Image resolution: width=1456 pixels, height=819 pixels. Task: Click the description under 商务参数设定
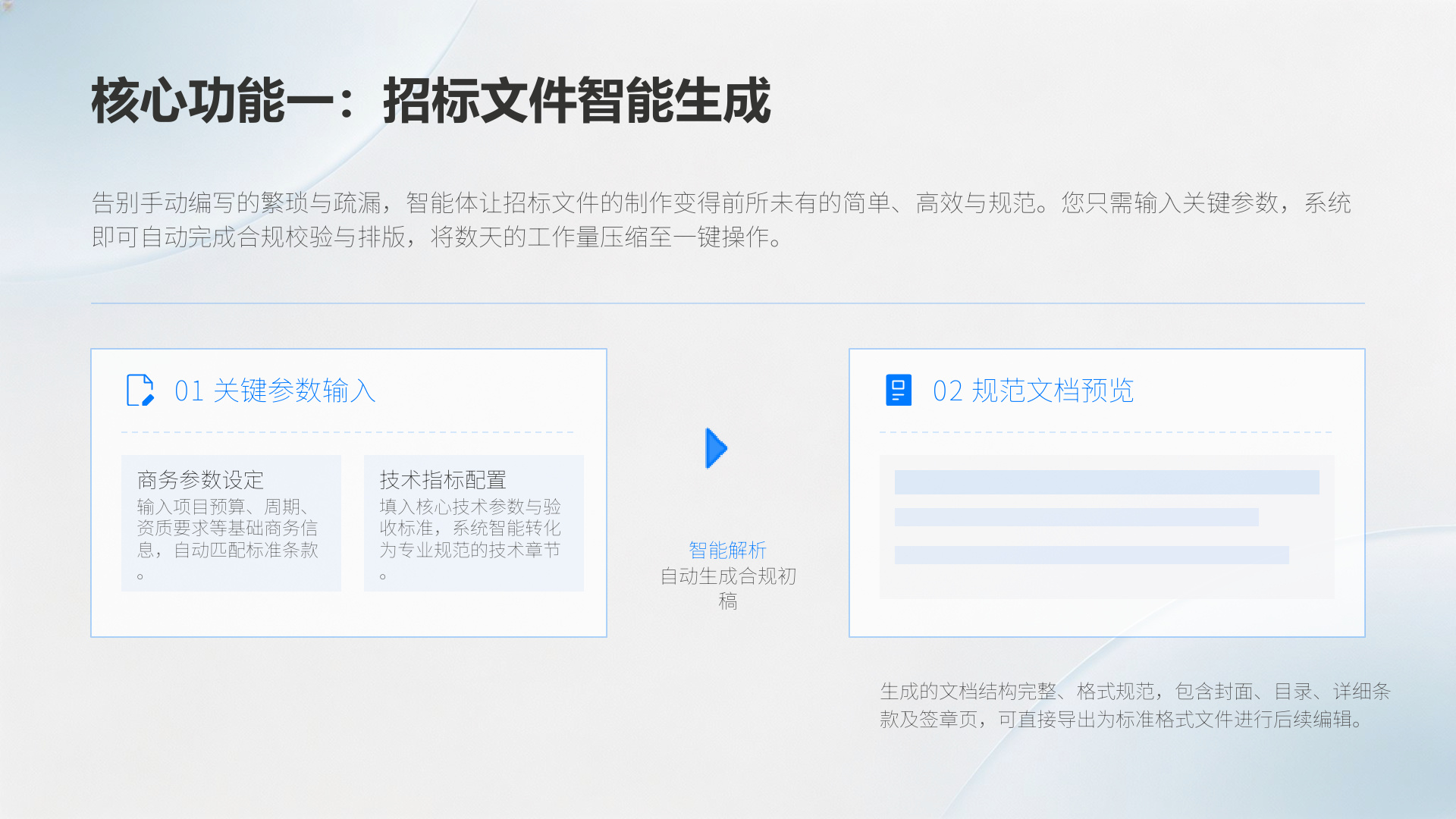(227, 539)
